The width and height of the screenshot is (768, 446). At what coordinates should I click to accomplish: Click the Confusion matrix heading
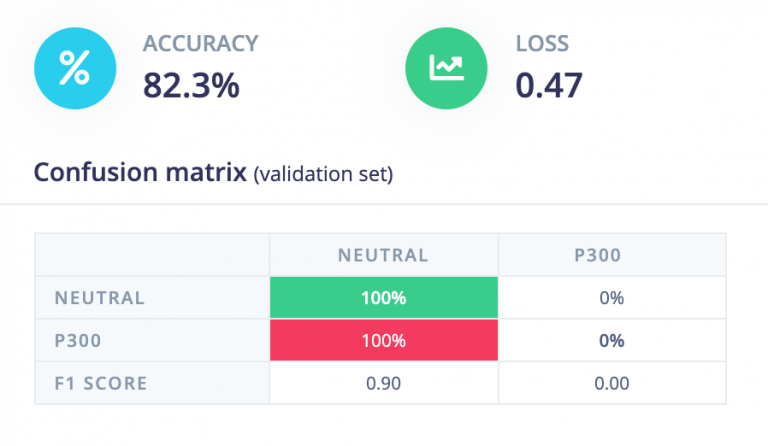click(139, 173)
